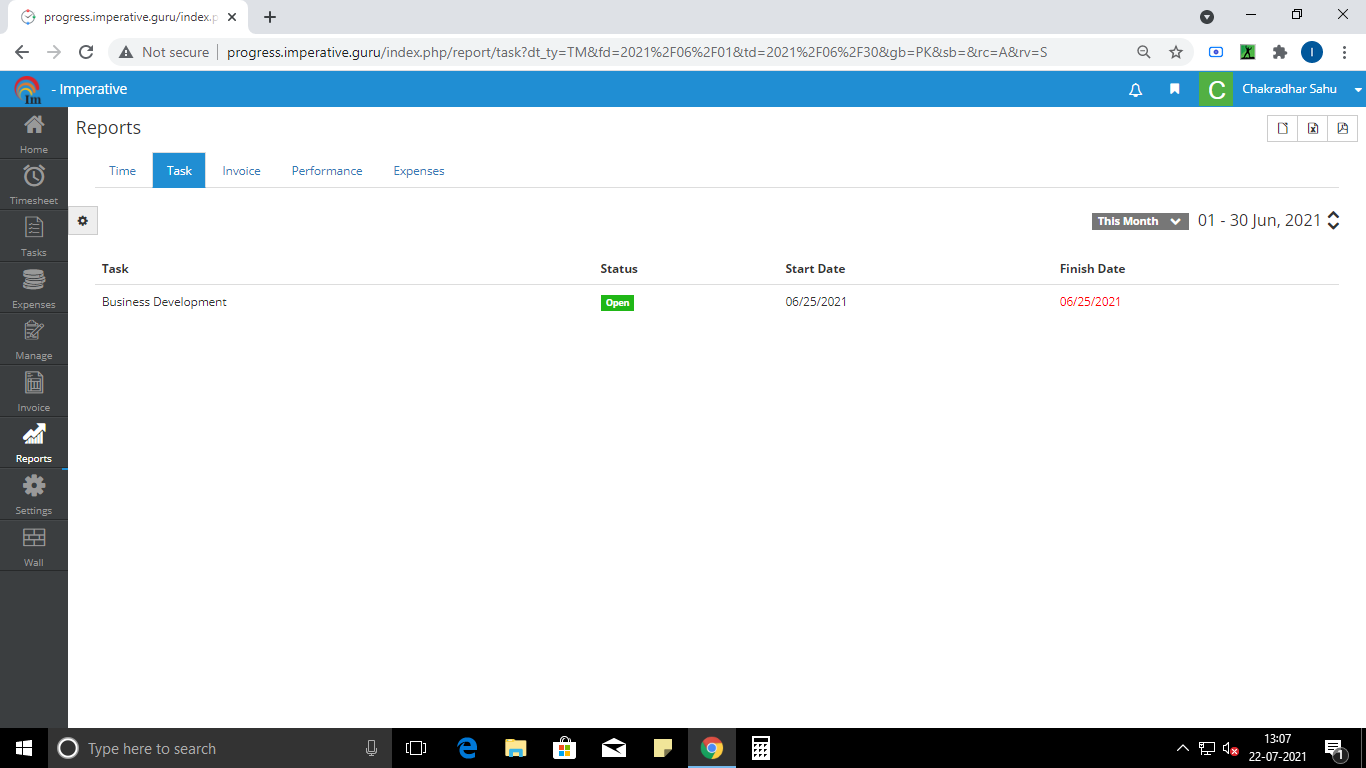Switch to the Performance report tab
Viewport: 1366px width, 768px height.
(327, 171)
